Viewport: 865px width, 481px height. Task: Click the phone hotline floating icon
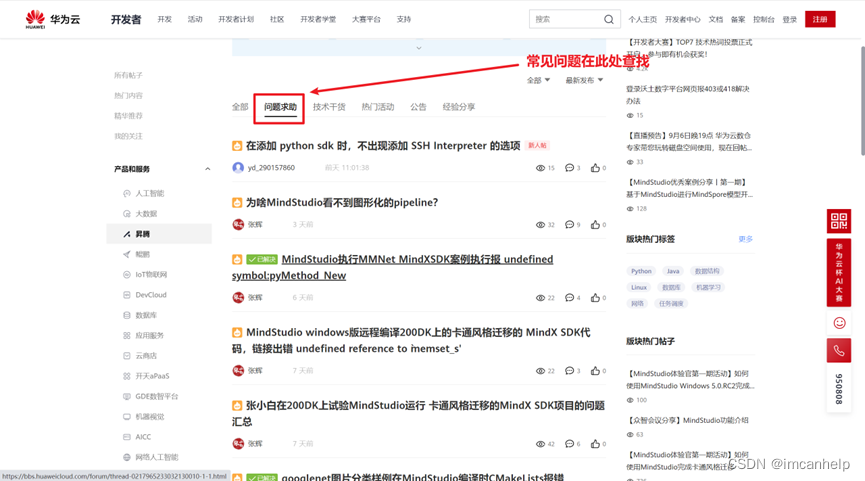tap(839, 351)
